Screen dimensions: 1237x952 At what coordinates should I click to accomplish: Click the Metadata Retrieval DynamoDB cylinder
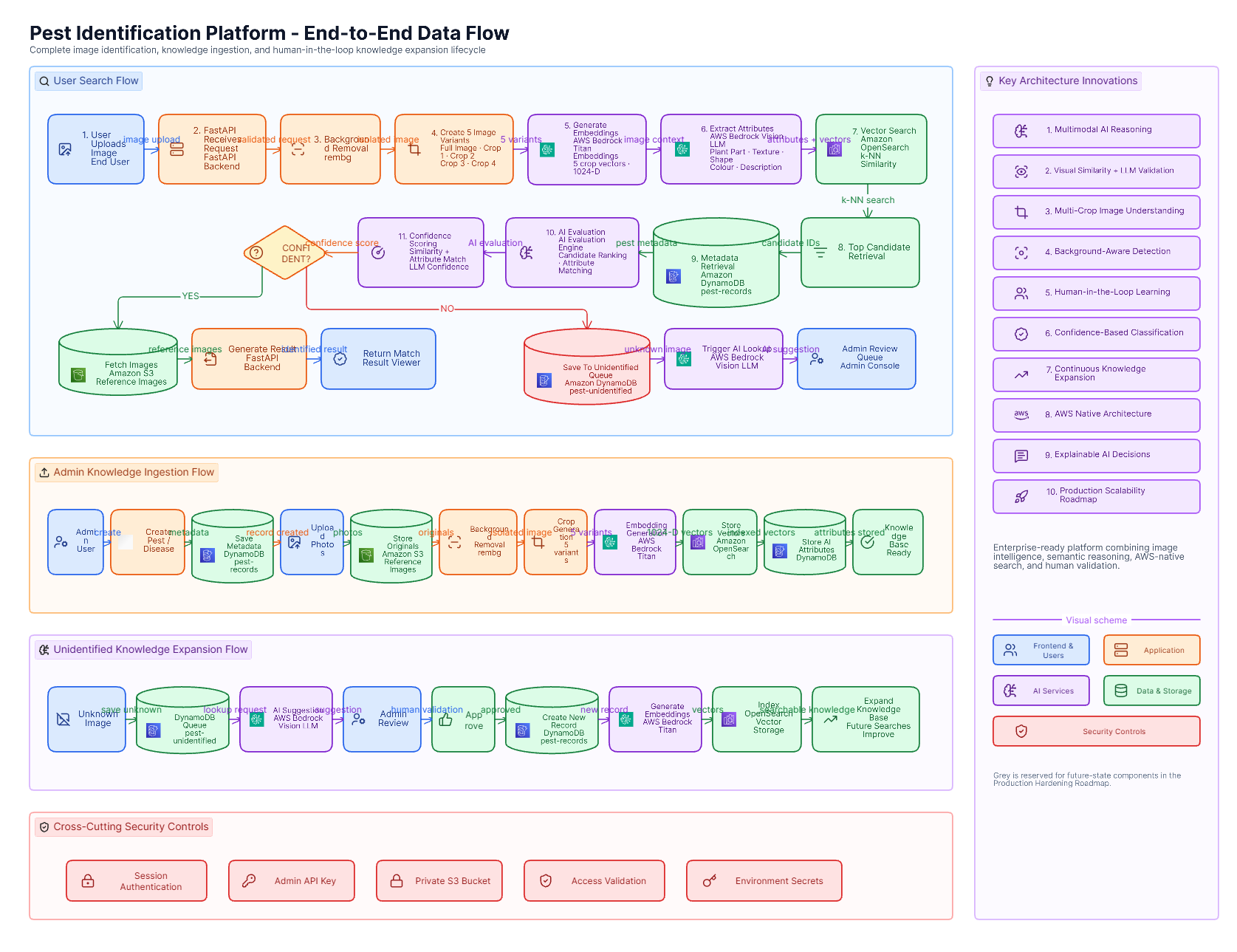point(716,262)
